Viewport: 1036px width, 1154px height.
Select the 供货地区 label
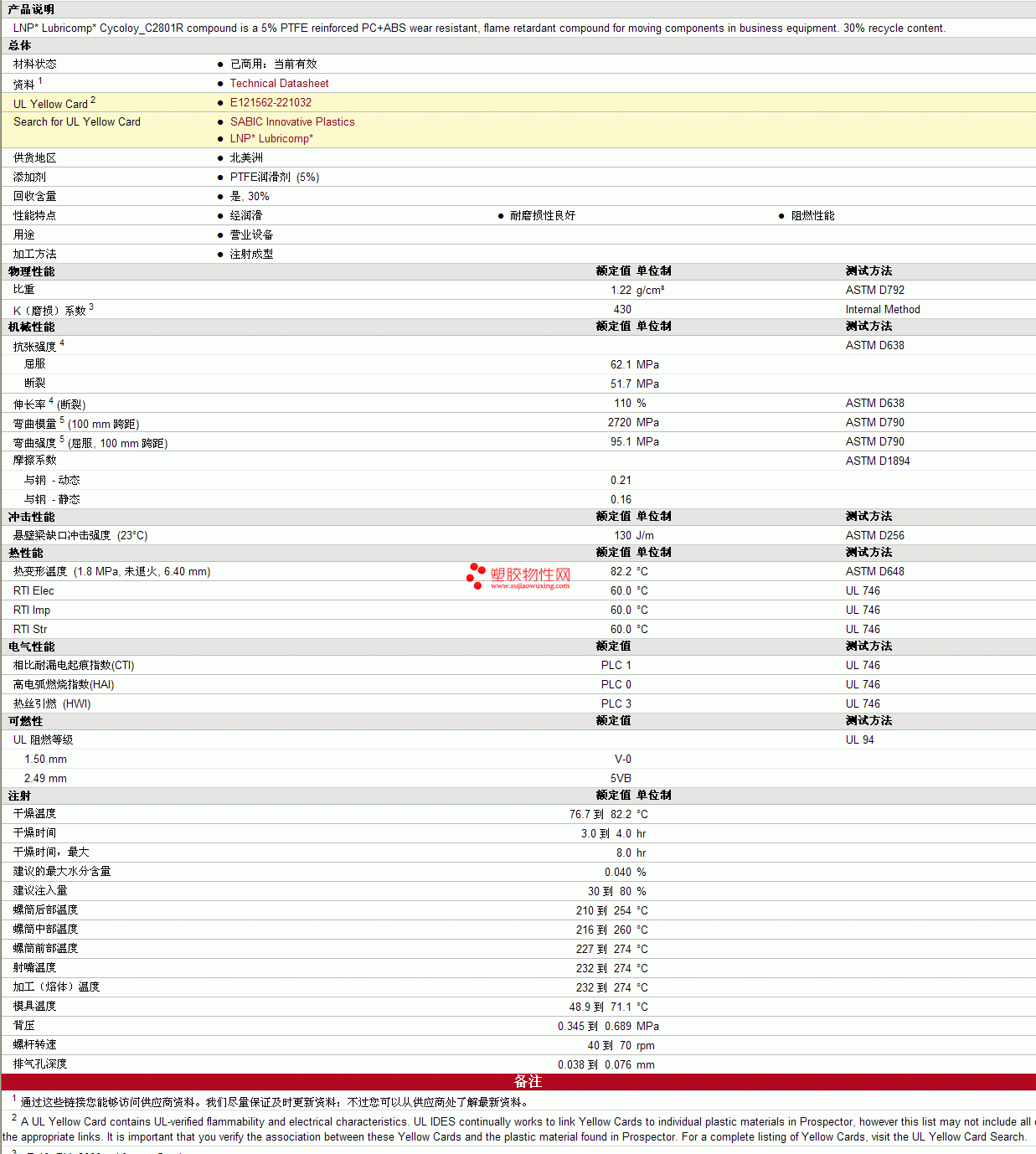click(35, 158)
